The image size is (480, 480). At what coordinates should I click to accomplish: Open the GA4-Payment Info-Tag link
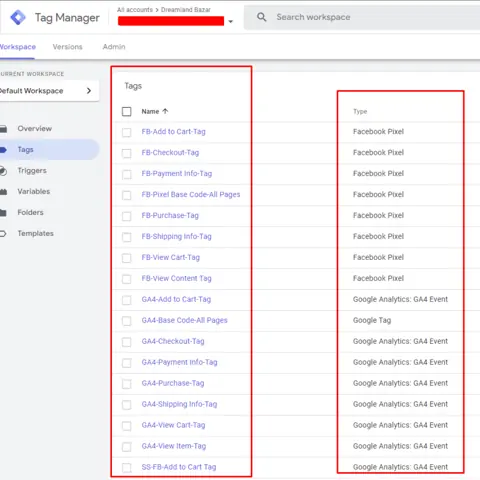coord(180,362)
